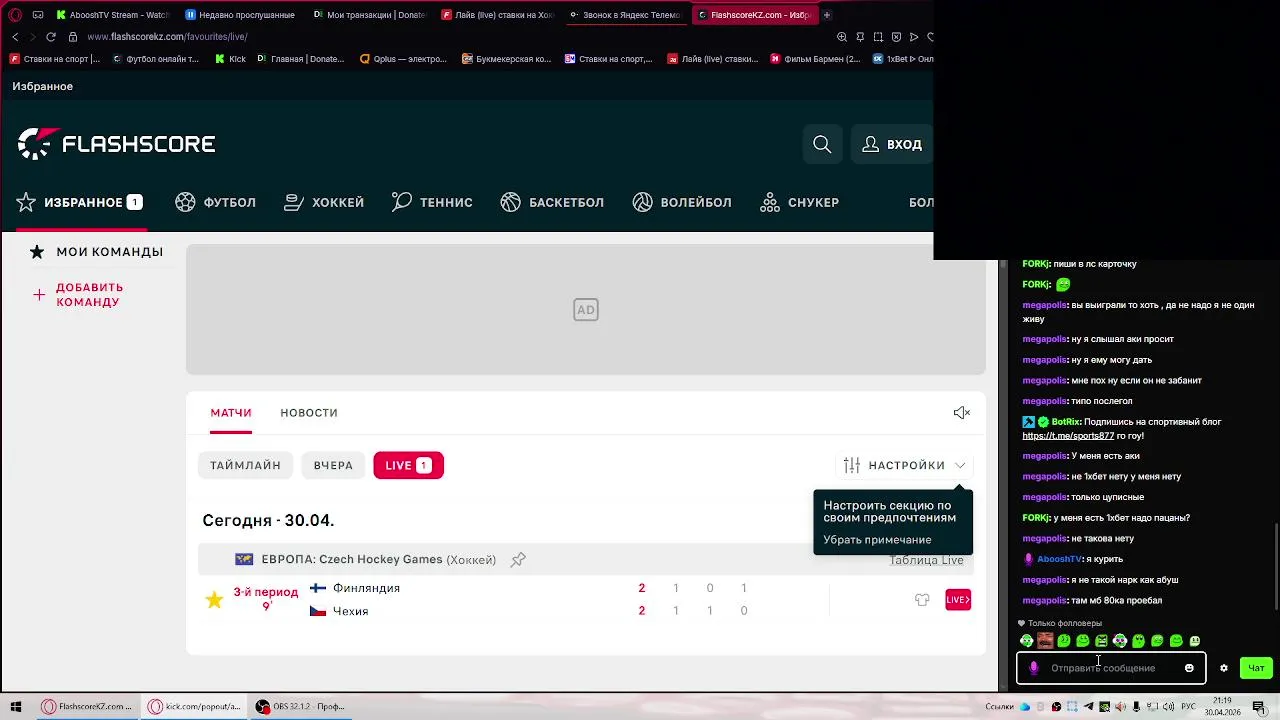Select the ТАЙМЛАЙН filter
The image size is (1280, 720).
pos(245,465)
